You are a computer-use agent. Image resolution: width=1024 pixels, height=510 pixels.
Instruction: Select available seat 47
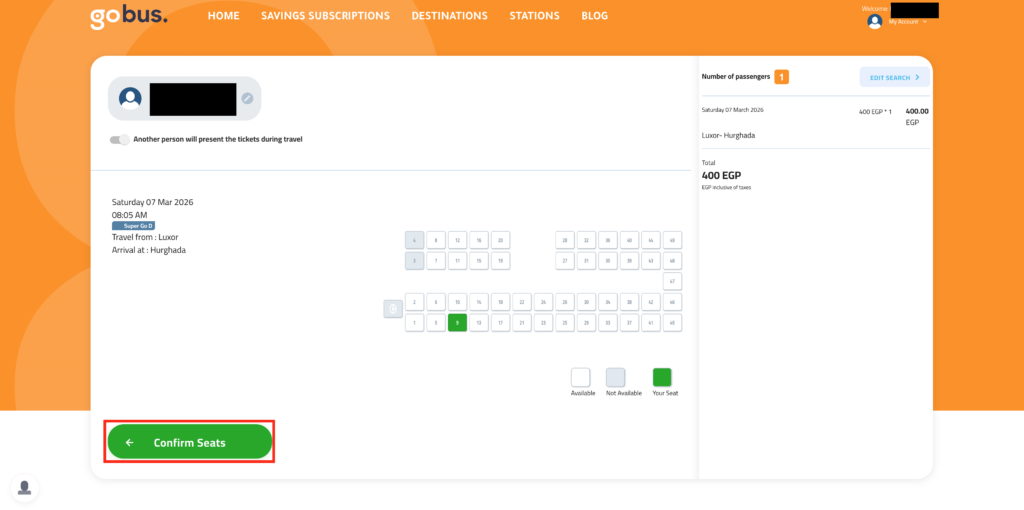click(673, 281)
